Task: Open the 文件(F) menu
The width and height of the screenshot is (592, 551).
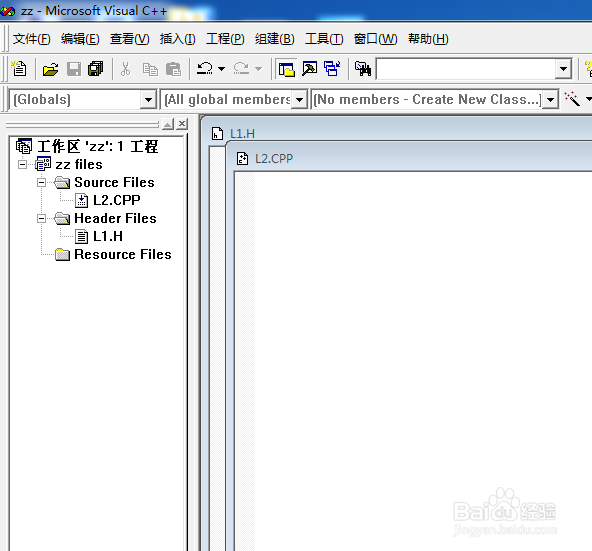Action: [31, 39]
